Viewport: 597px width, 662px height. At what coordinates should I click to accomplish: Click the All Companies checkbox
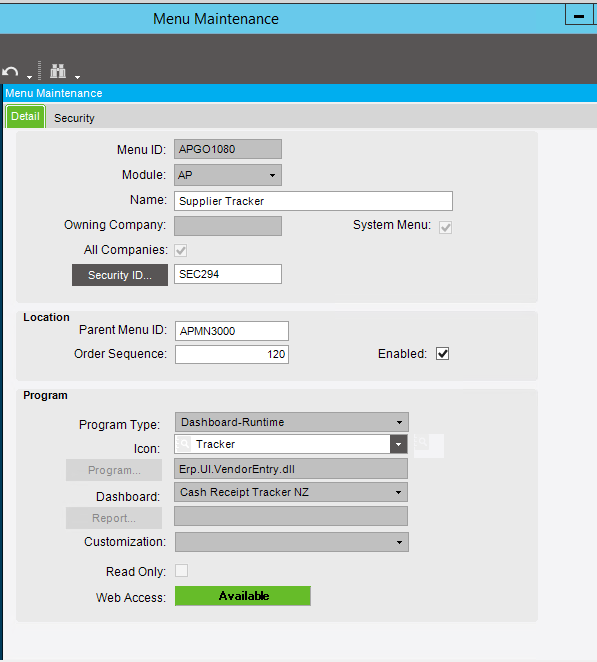point(181,250)
